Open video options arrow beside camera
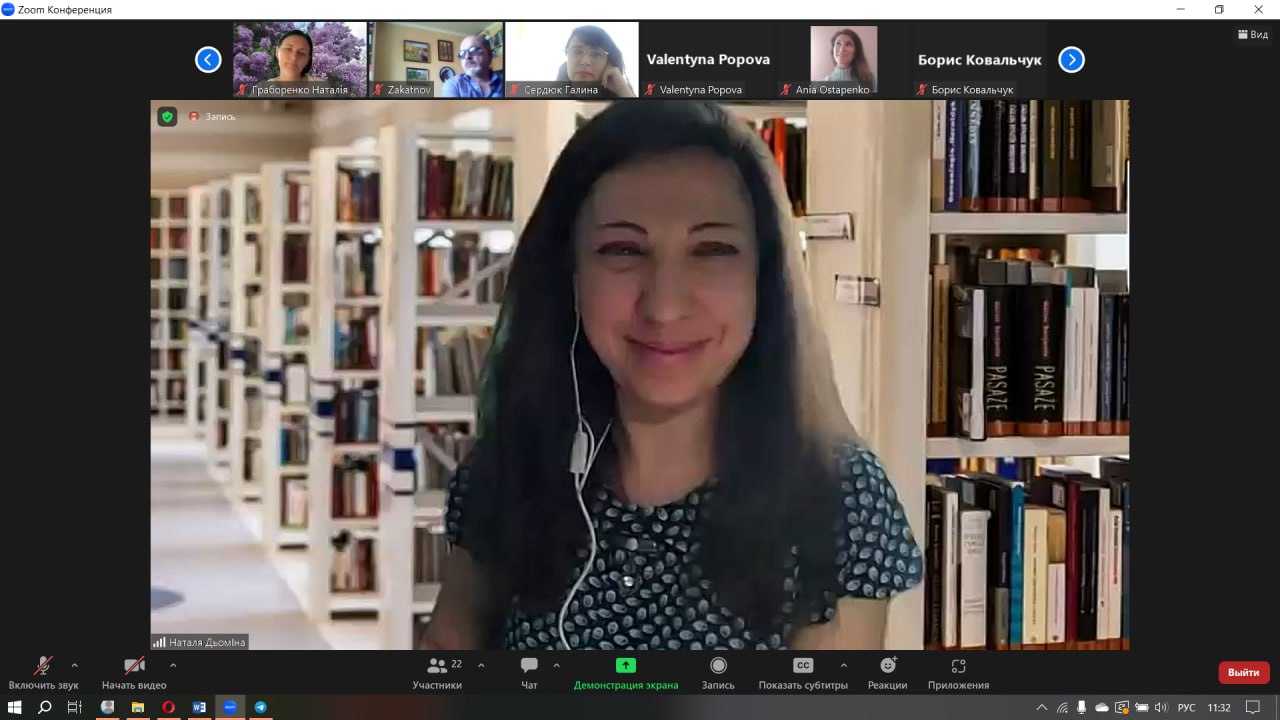This screenshot has height=720, width=1280. (173, 665)
